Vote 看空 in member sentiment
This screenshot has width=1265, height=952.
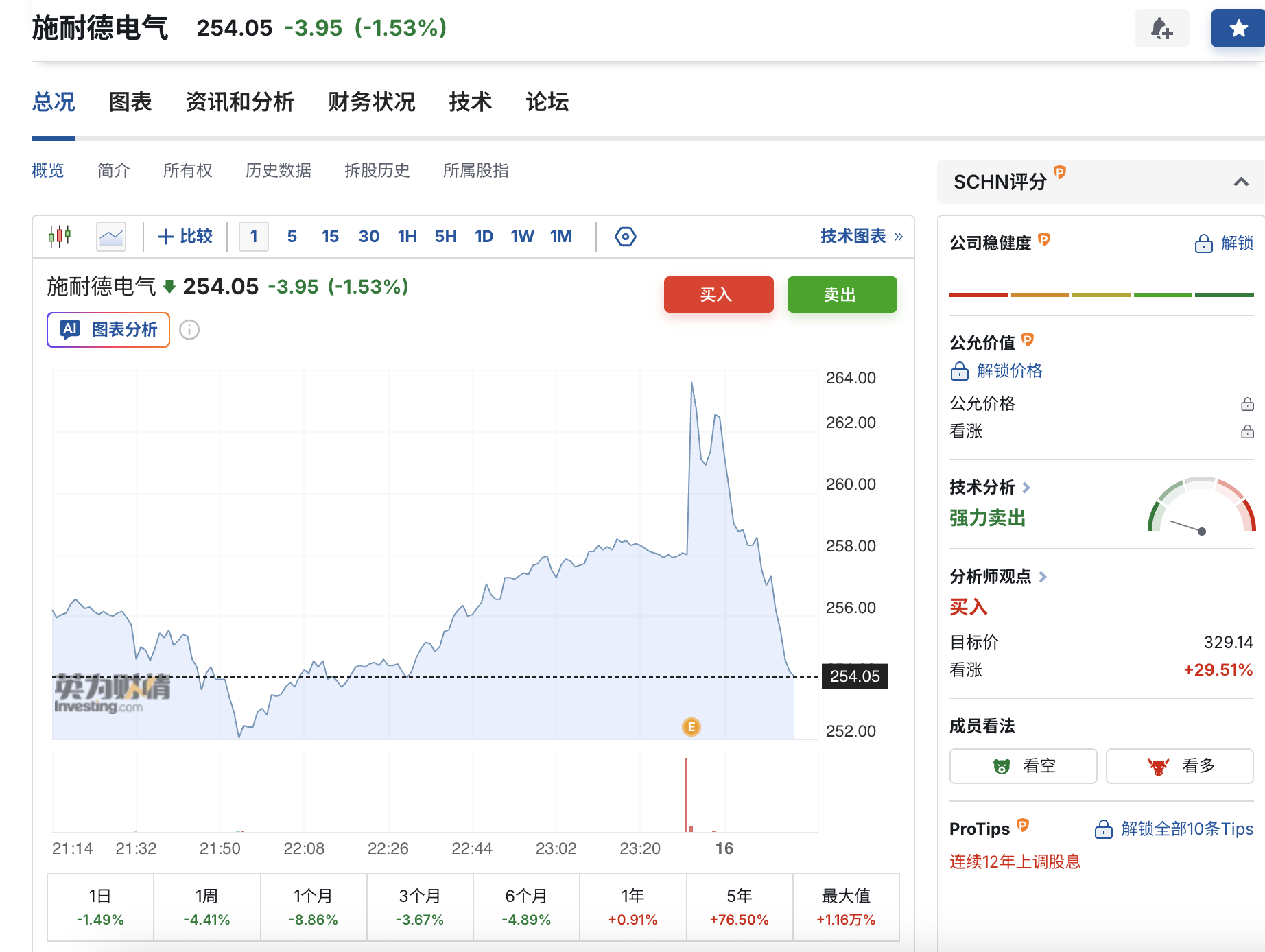pyautogui.click(x=1024, y=766)
